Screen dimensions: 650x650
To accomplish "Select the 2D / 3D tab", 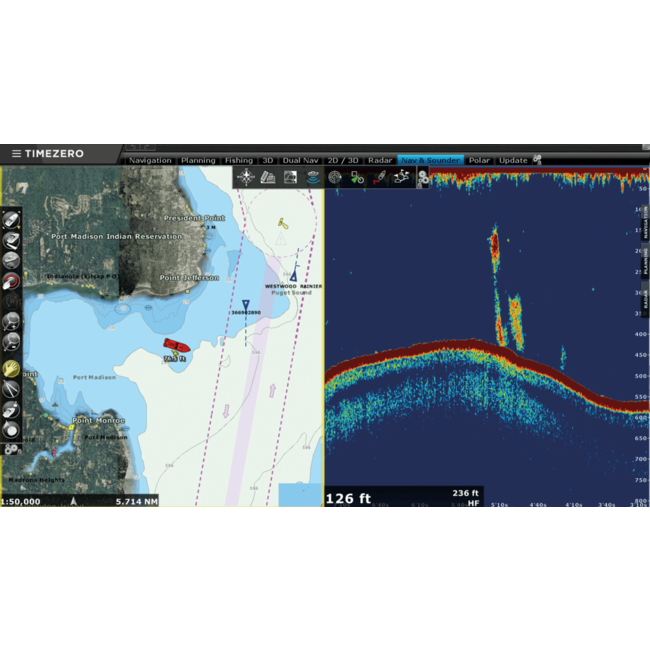I will coord(343,160).
